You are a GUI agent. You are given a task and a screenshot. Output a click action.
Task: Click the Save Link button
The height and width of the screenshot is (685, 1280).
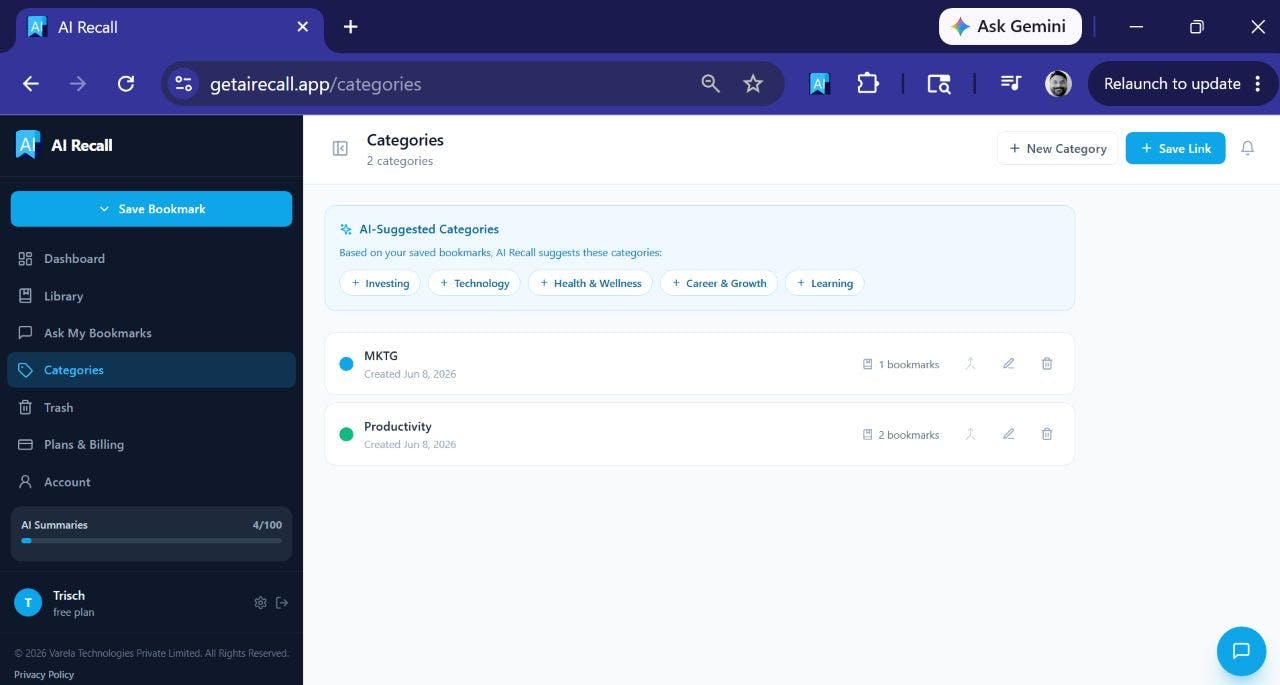[1175, 148]
